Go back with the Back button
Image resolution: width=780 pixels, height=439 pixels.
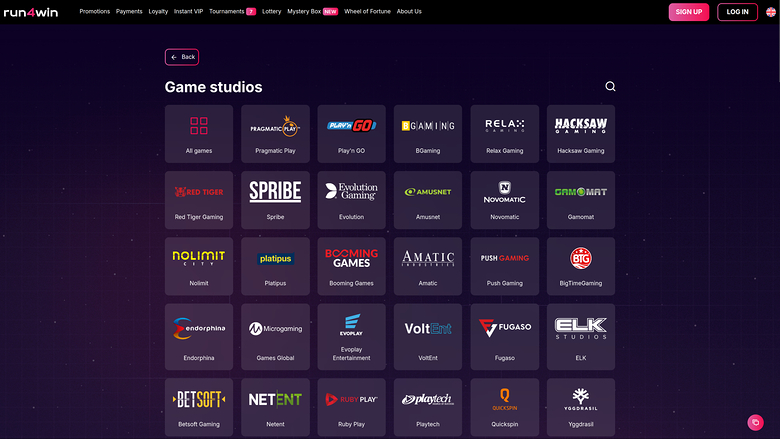(x=182, y=57)
